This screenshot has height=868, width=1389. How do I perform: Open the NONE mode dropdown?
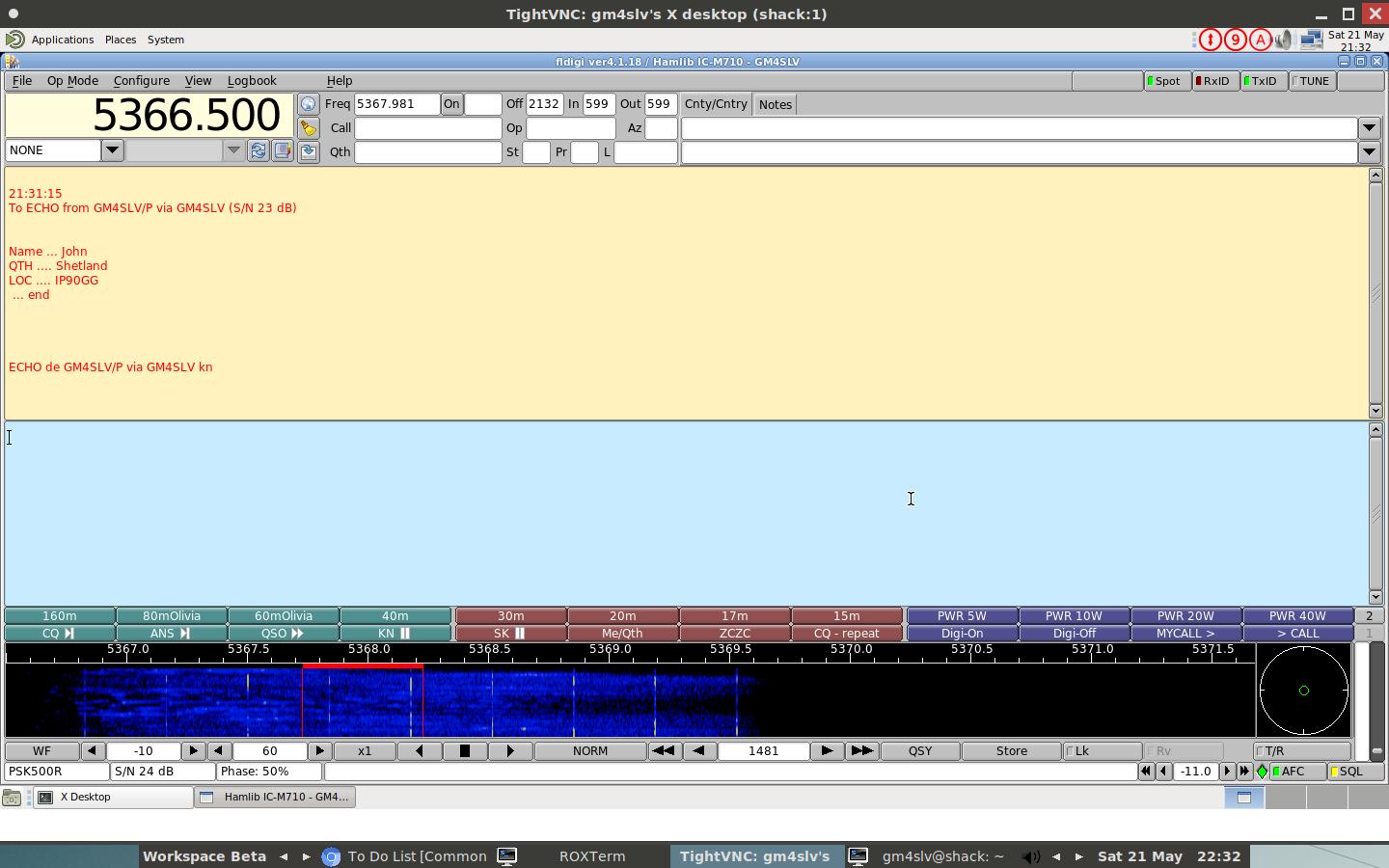coord(112,149)
